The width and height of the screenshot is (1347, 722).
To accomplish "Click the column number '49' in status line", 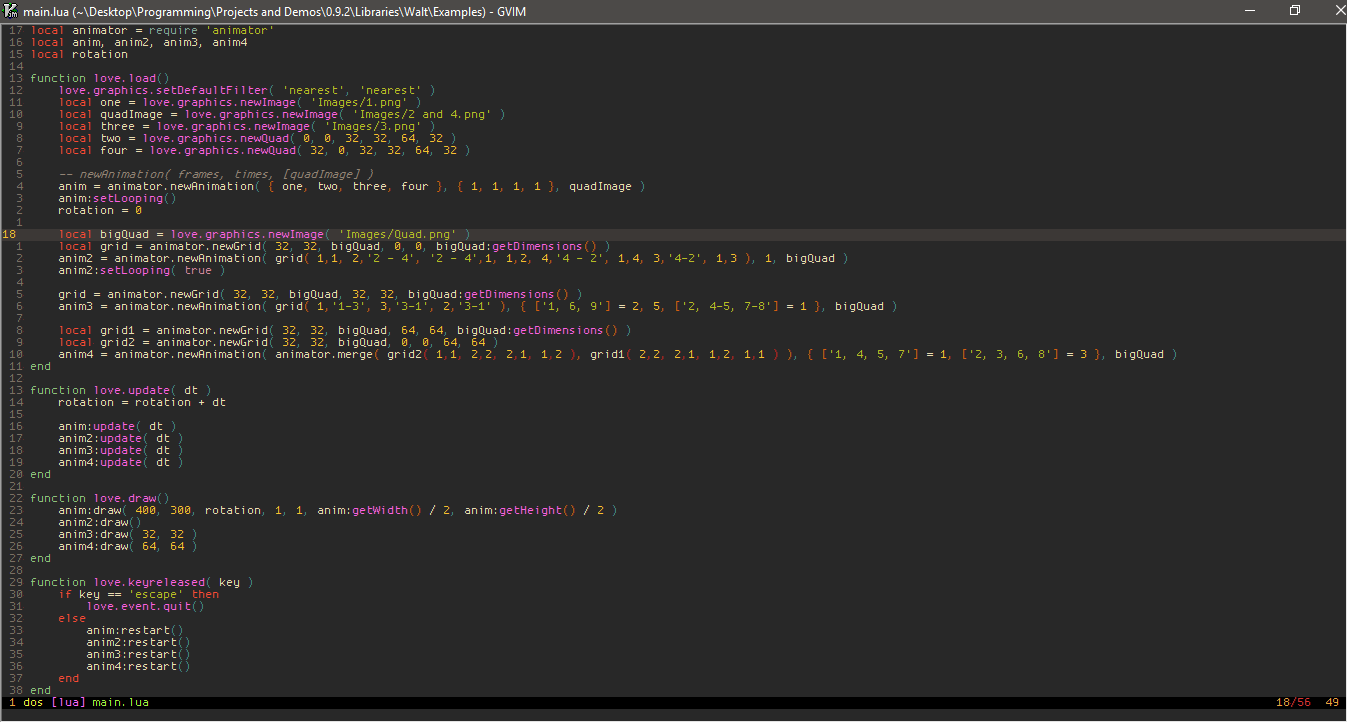I will (x=1332, y=703).
